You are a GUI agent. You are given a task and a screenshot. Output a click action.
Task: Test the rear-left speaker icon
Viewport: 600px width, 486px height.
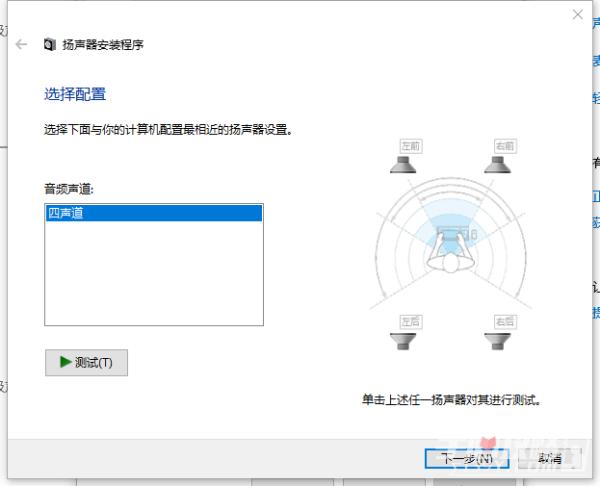pyautogui.click(x=410, y=341)
